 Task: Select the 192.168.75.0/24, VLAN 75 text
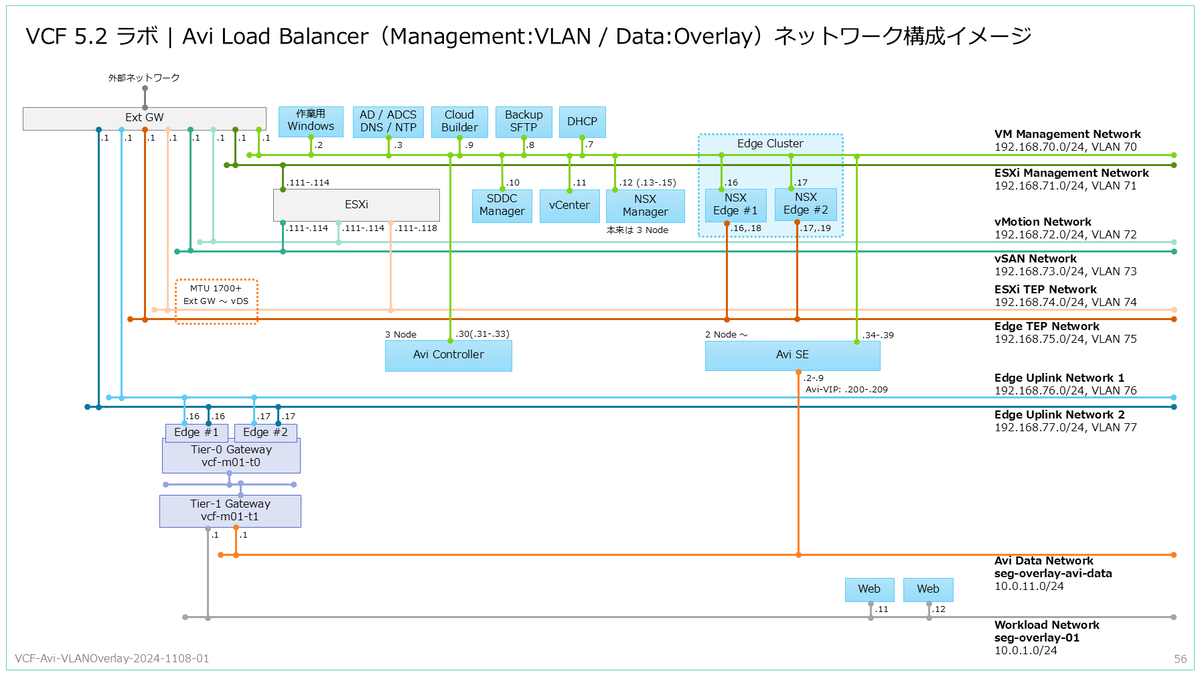tap(1065, 339)
